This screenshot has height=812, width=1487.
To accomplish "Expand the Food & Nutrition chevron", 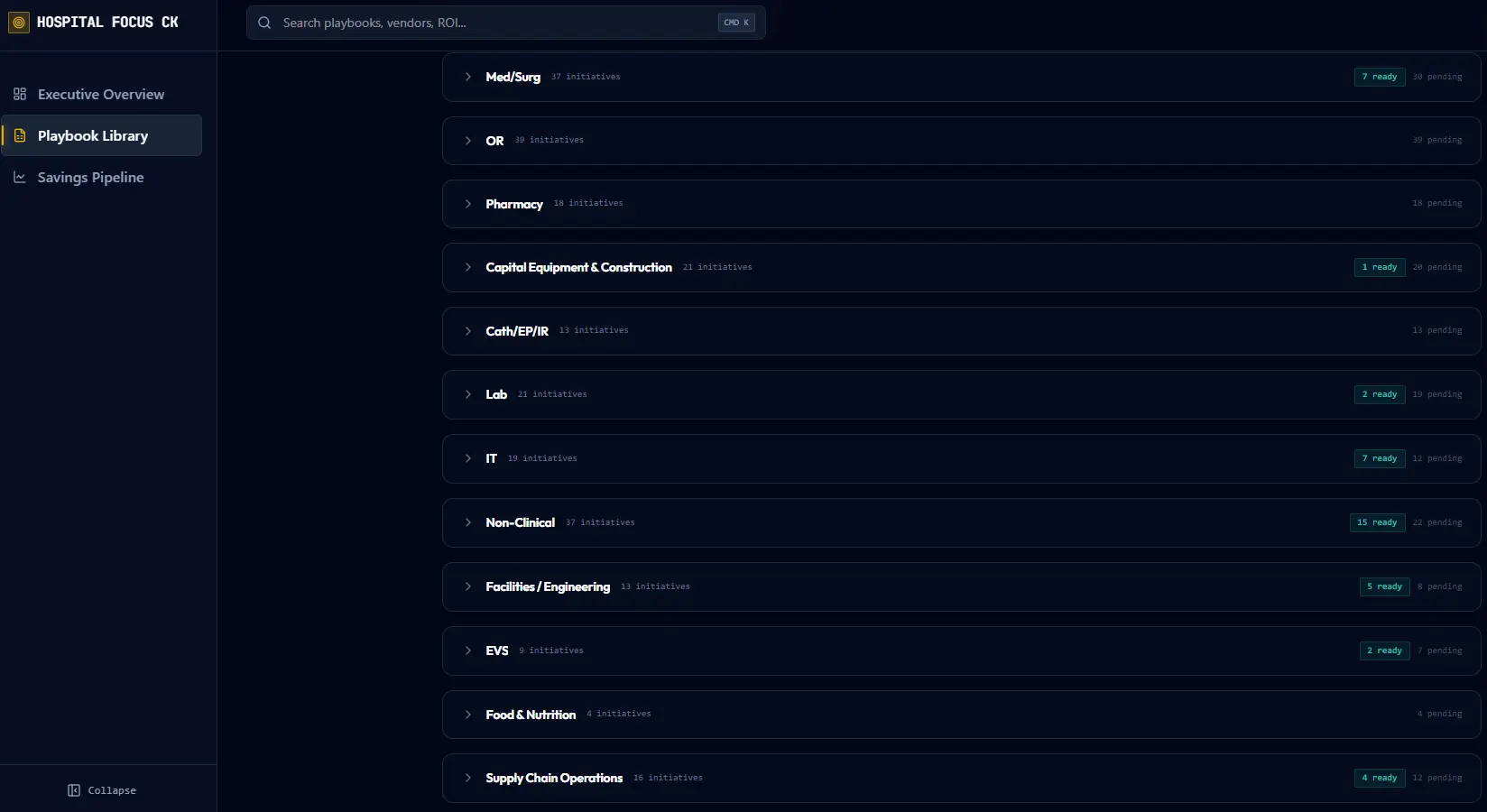I will [x=467, y=715].
